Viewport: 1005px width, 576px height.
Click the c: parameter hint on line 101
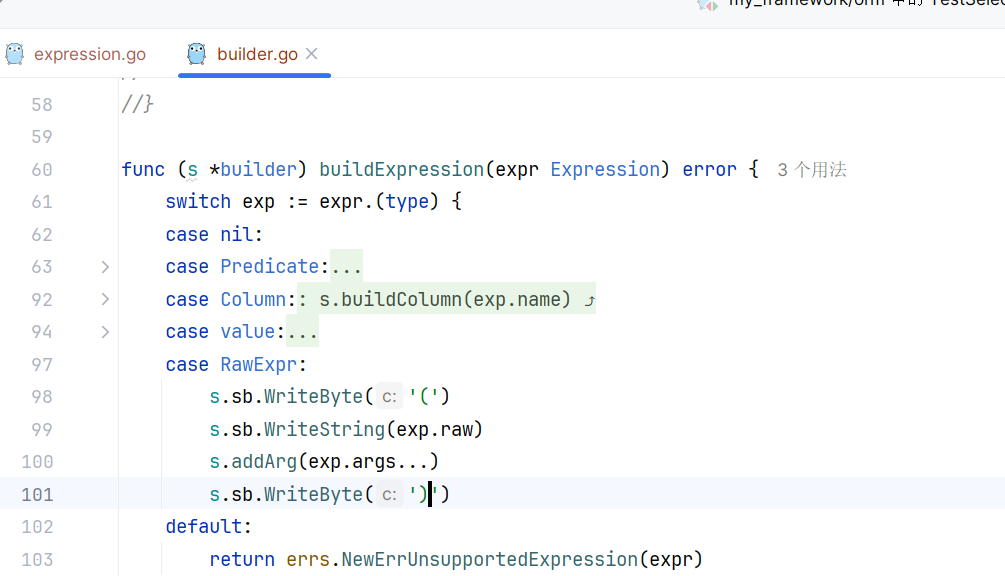[389, 495]
